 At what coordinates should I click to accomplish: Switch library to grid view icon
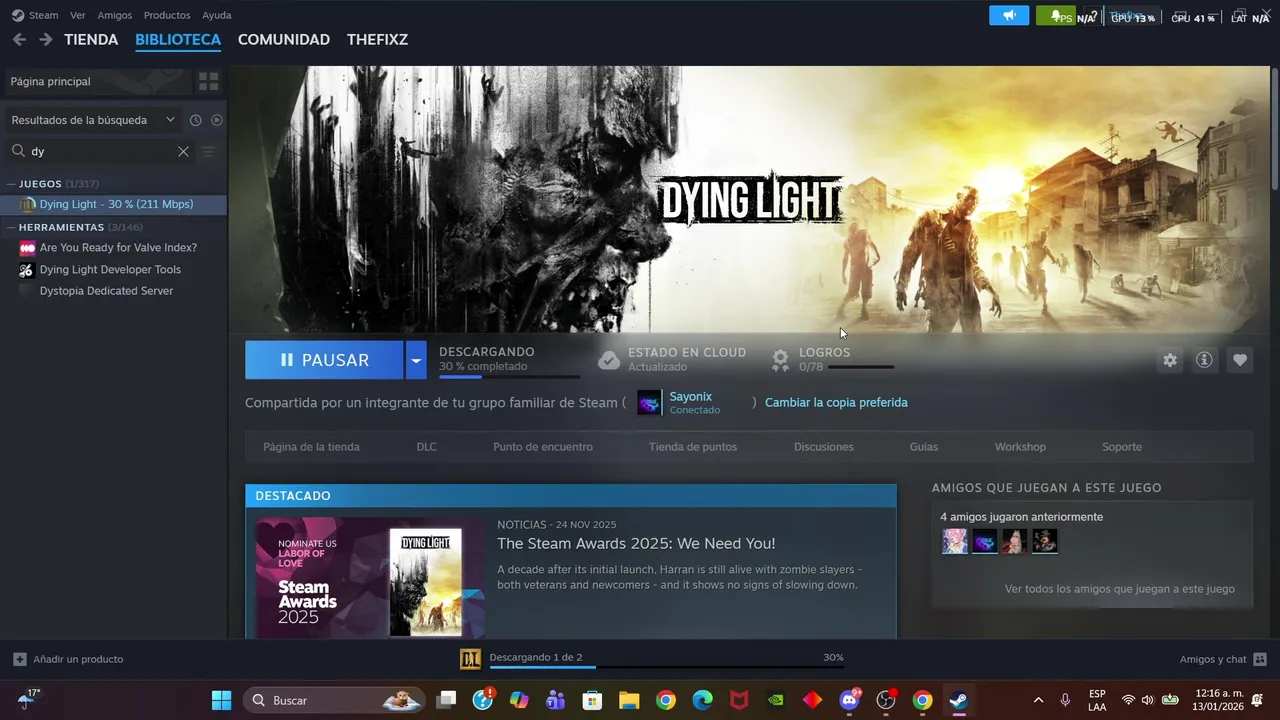(x=208, y=81)
